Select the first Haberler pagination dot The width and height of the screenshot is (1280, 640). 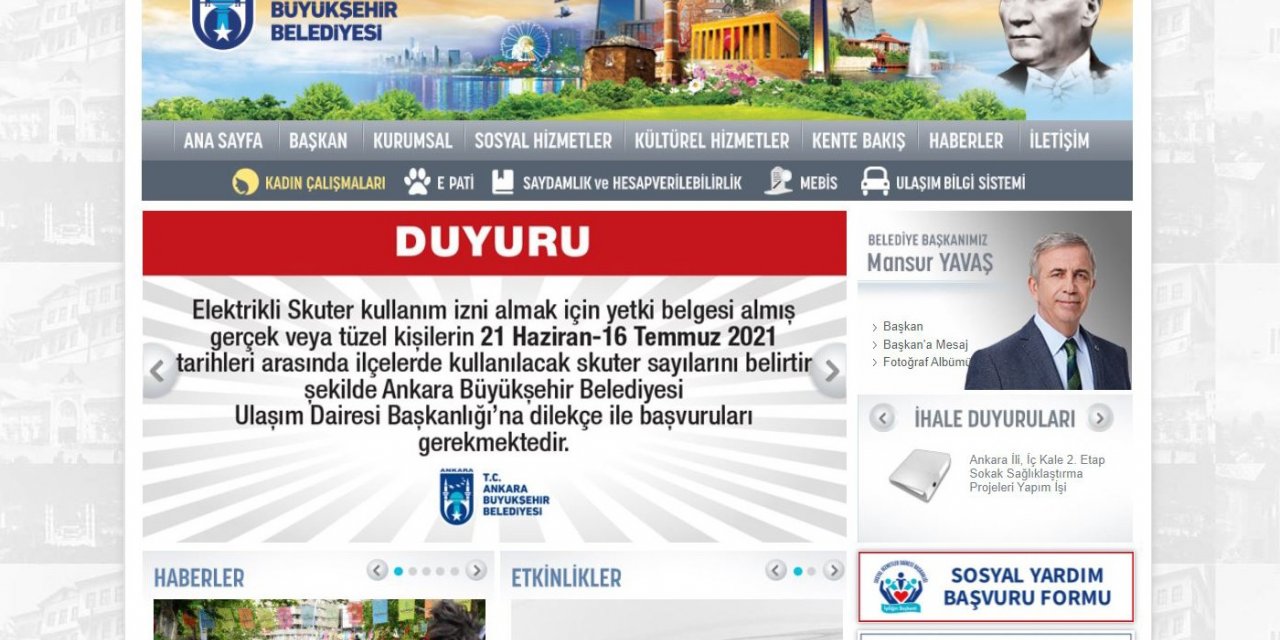(x=398, y=572)
